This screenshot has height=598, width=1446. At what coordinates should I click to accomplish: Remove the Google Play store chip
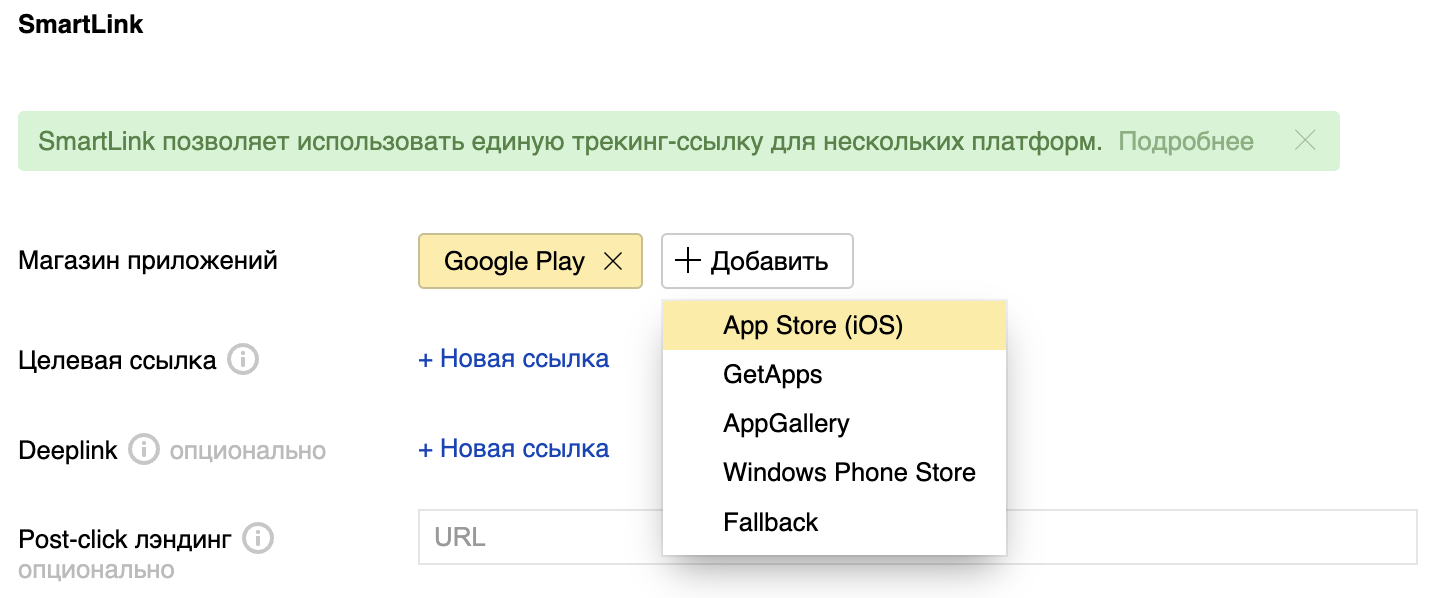click(x=614, y=262)
